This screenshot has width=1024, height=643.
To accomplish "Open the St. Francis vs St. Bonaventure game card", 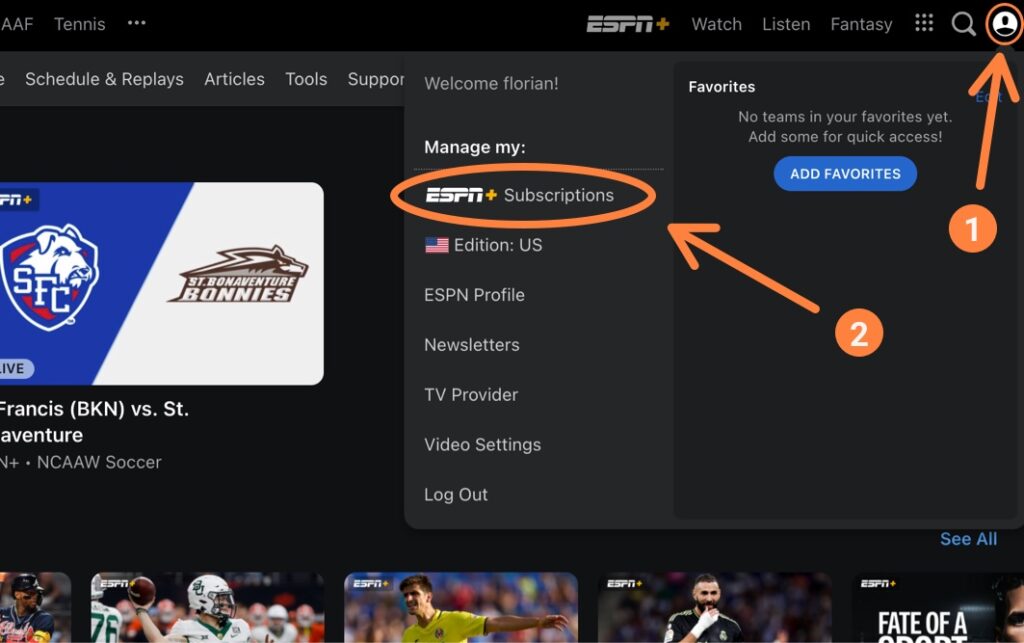I will [x=161, y=283].
